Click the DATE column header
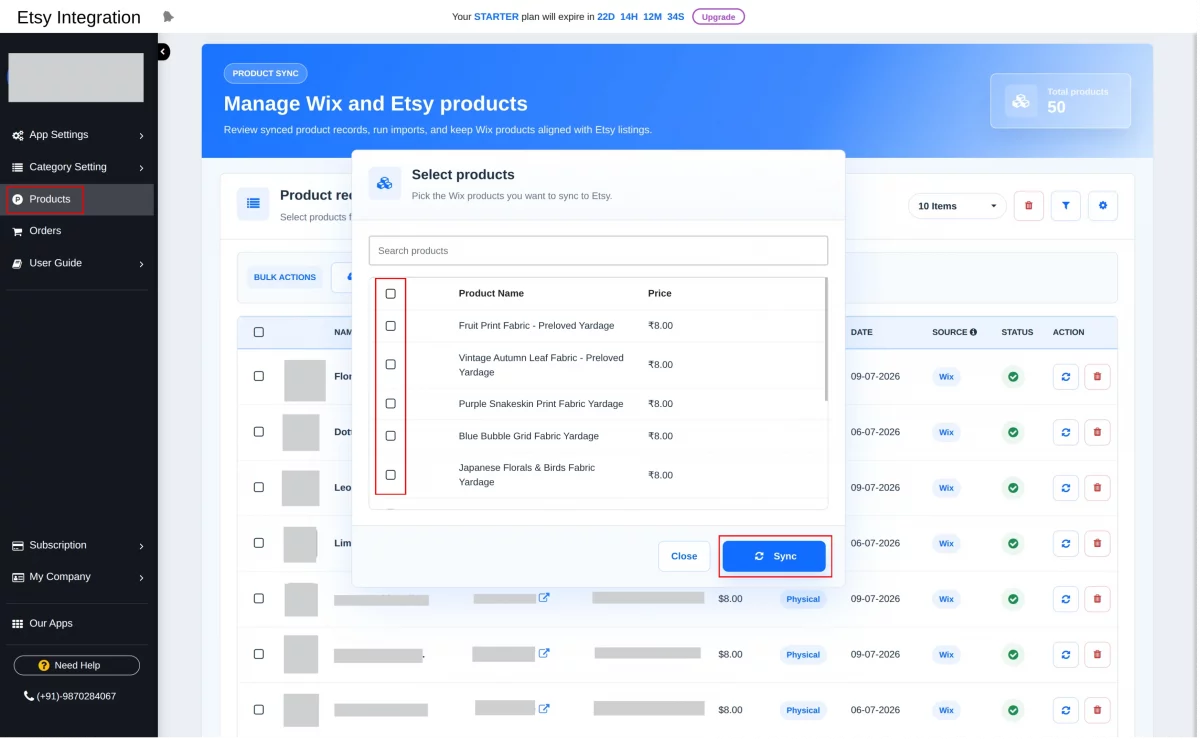Screen dimensions: 1200x739 tap(861, 332)
